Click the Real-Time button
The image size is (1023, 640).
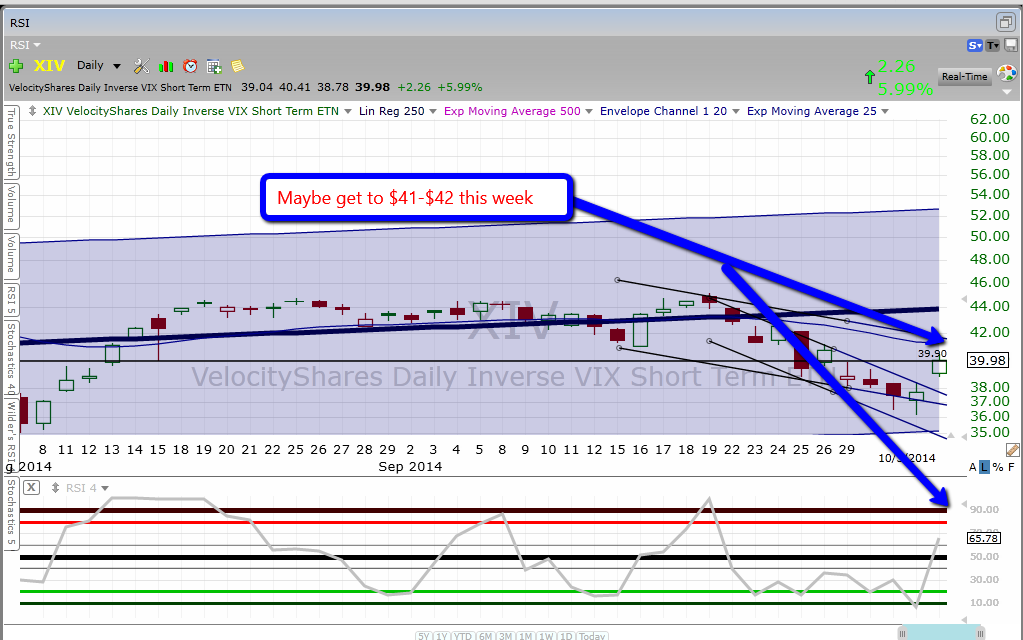pyautogui.click(x=964, y=76)
